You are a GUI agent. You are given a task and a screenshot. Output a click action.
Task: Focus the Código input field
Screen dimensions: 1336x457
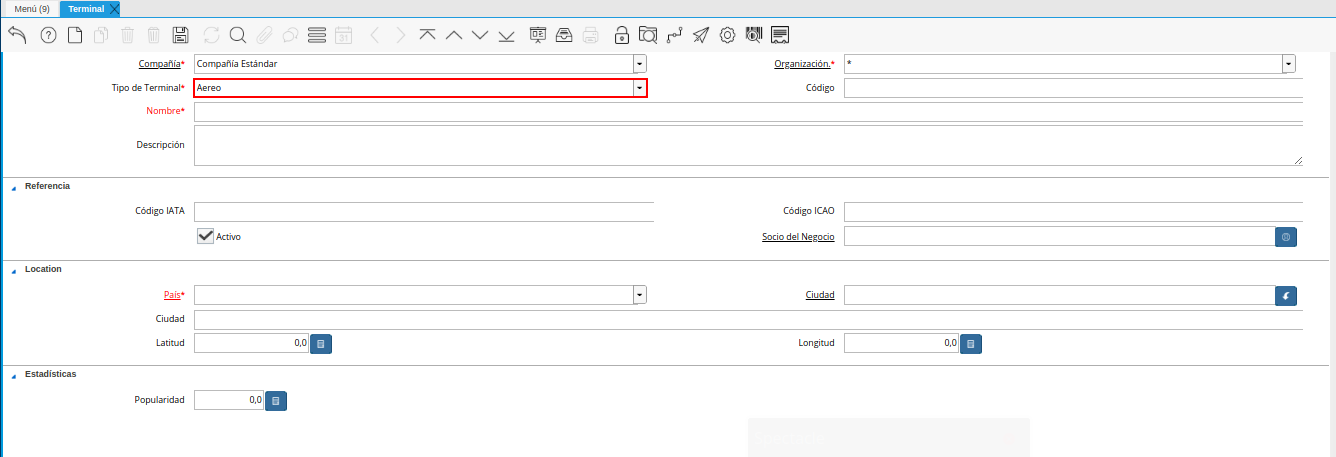click(x=1073, y=88)
